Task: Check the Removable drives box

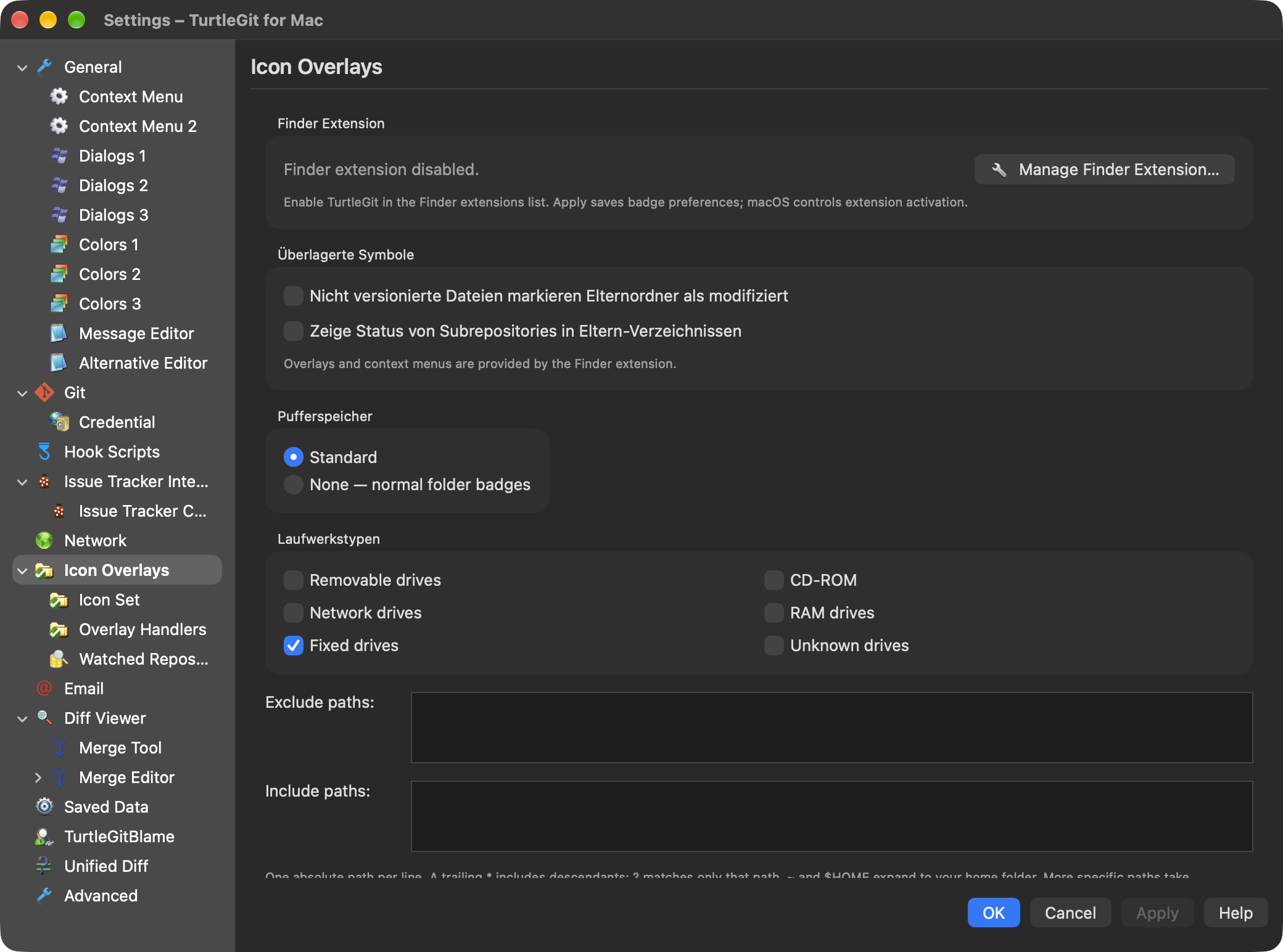Action: coord(294,580)
